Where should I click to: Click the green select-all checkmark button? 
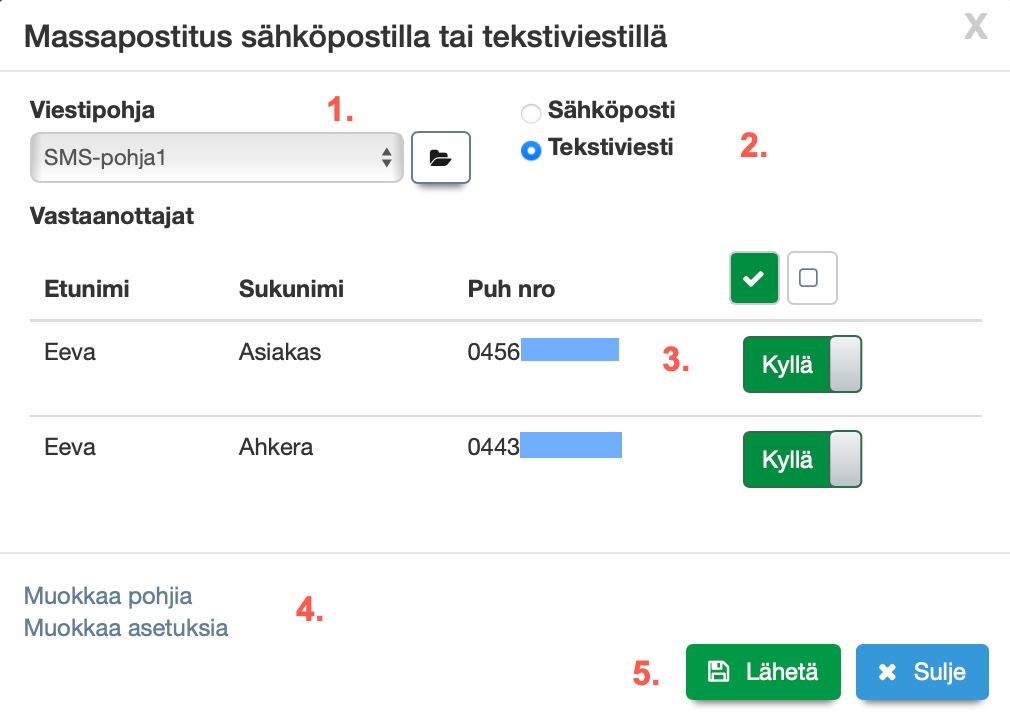[755, 279]
